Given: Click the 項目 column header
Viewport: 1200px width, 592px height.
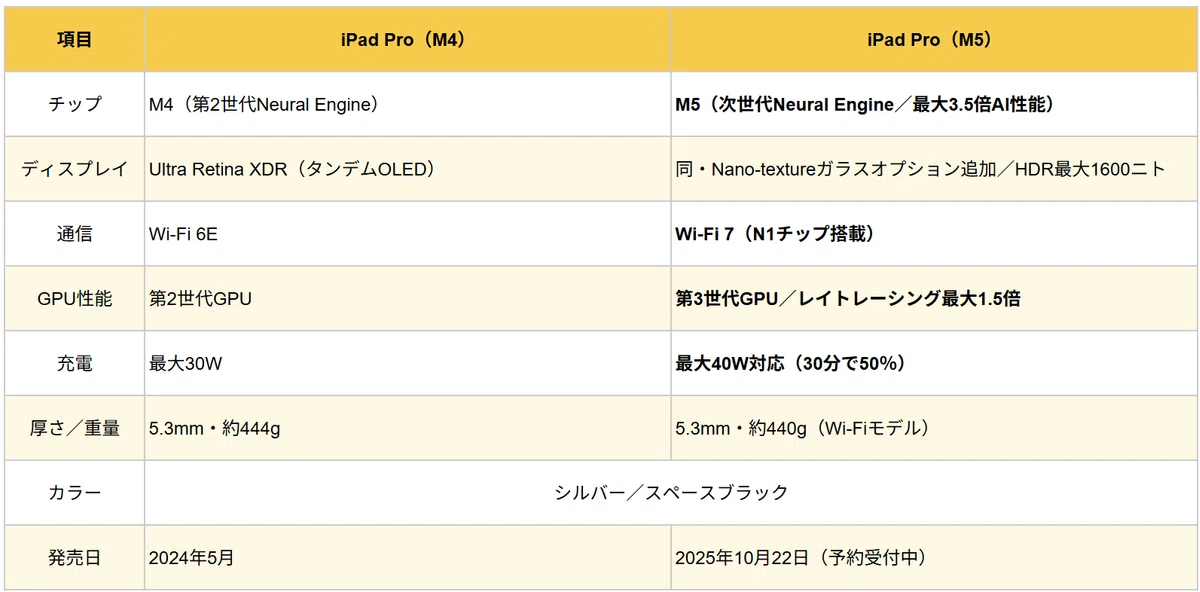Looking at the screenshot, I should [75, 39].
